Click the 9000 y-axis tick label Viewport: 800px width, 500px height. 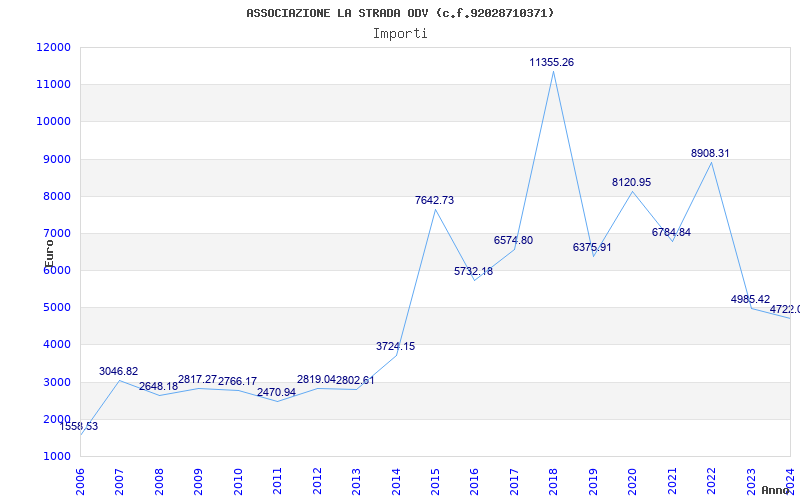pos(56,159)
